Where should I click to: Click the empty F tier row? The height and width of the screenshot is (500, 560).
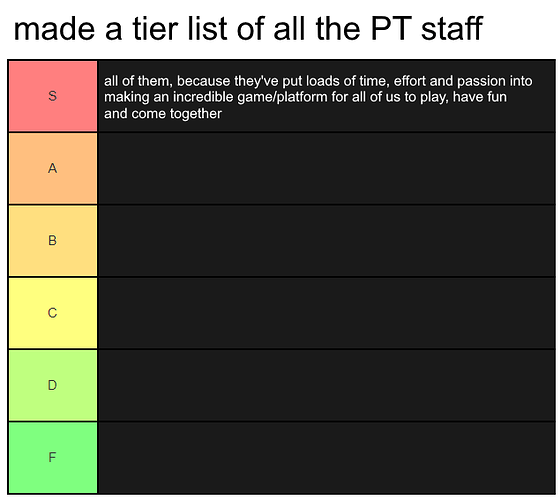(326, 458)
